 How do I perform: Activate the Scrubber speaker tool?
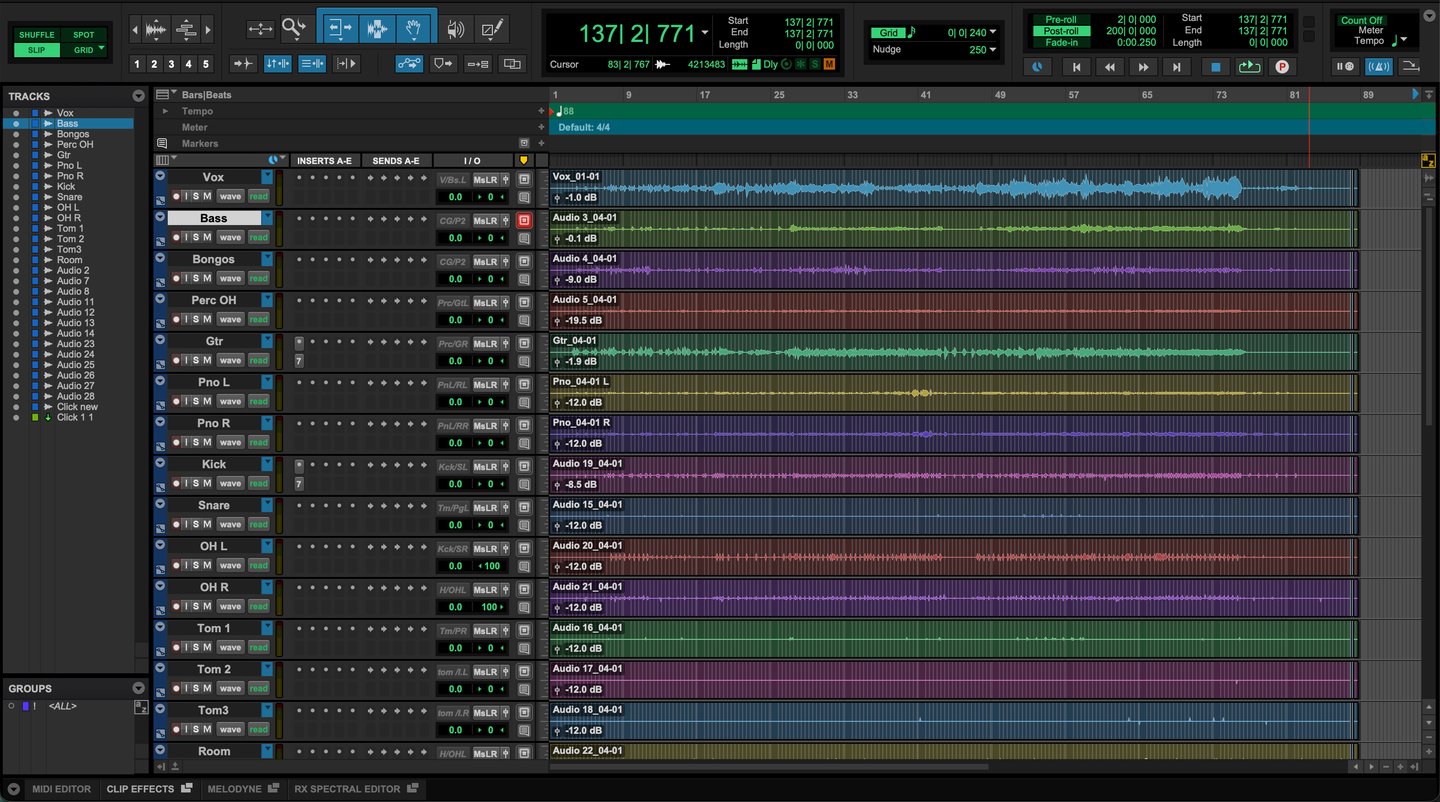455,29
